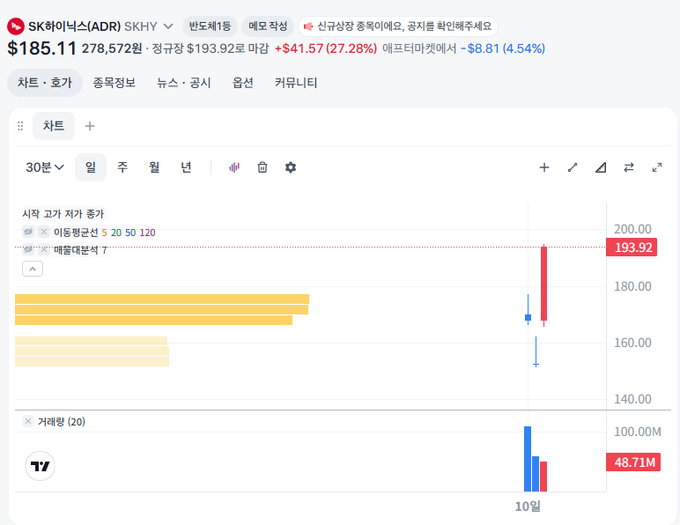
Task: Click the 시작 고가 저가 종가 legend
Action: pyautogui.click(x=63, y=214)
